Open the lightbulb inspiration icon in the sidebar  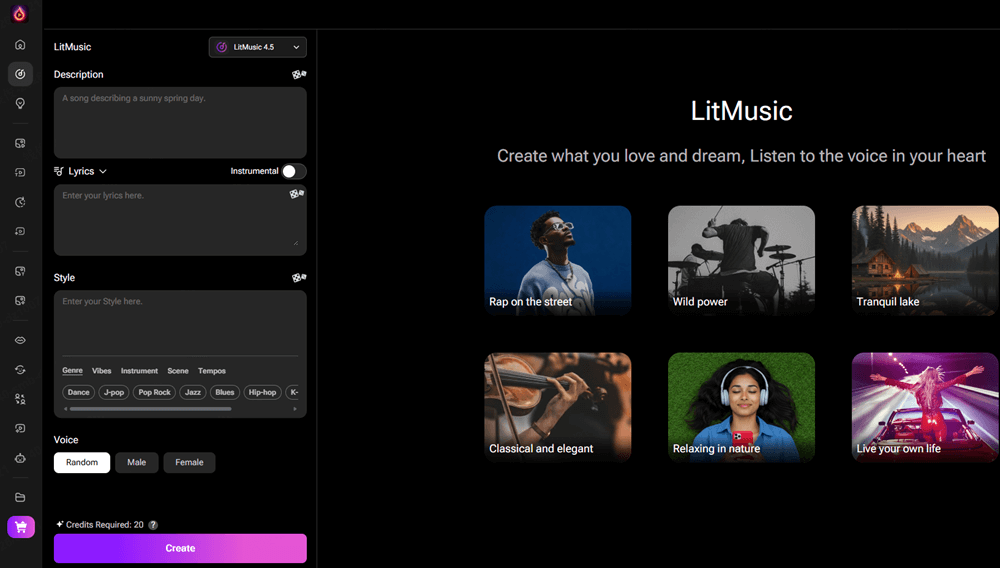[20, 103]
